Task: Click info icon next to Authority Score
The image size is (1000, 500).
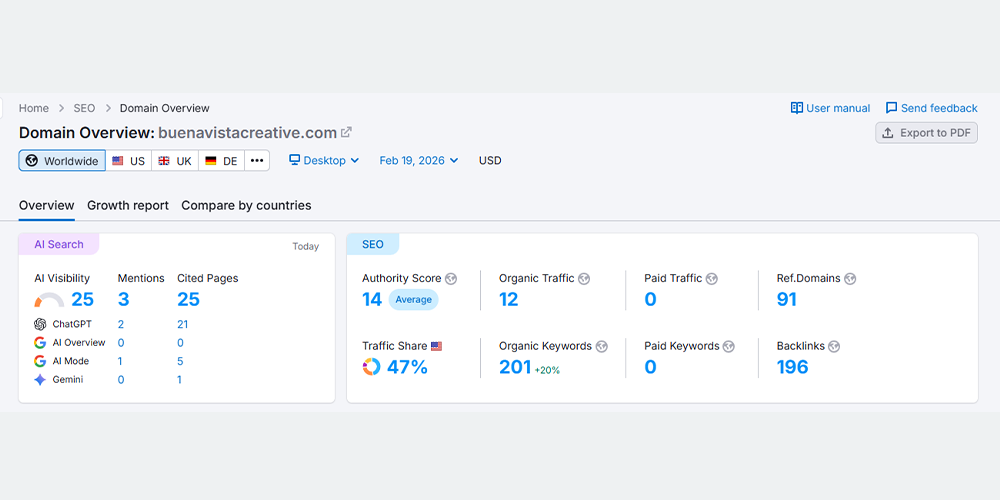Action: pos(451,279)
